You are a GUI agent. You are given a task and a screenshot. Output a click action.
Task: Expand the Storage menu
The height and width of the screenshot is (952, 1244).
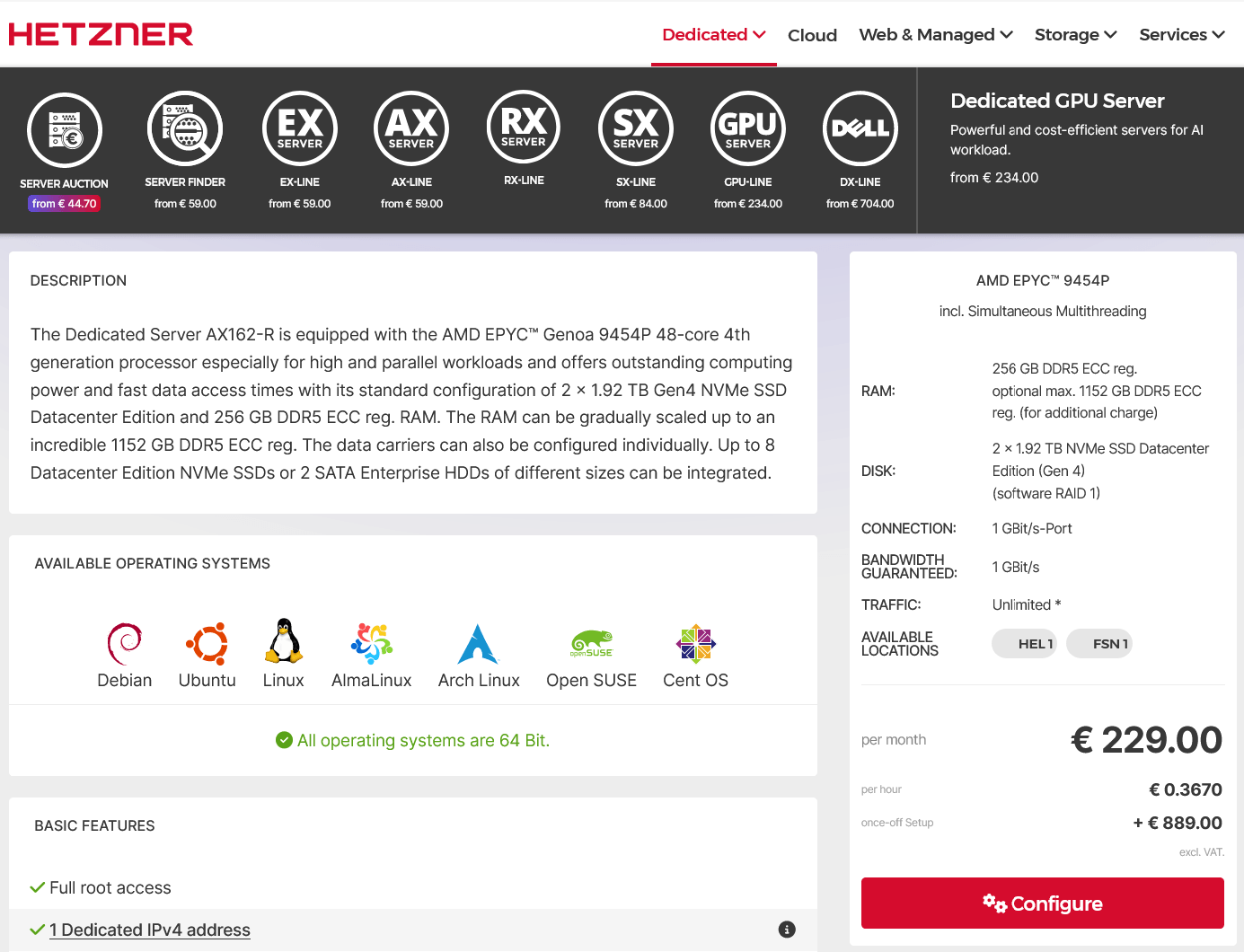pyautogui.click(x=1076, y=34)
